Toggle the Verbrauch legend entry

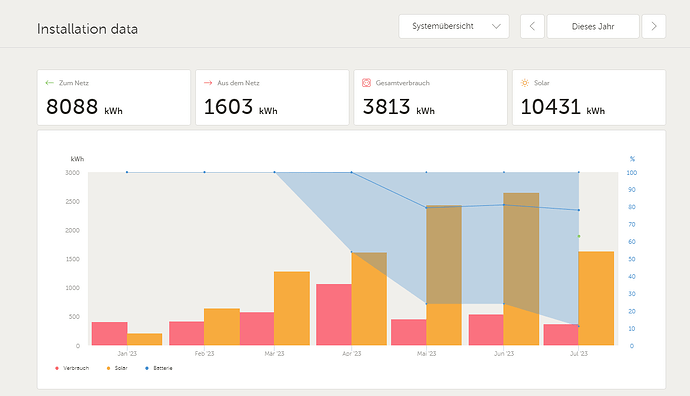tap(72, 368)
